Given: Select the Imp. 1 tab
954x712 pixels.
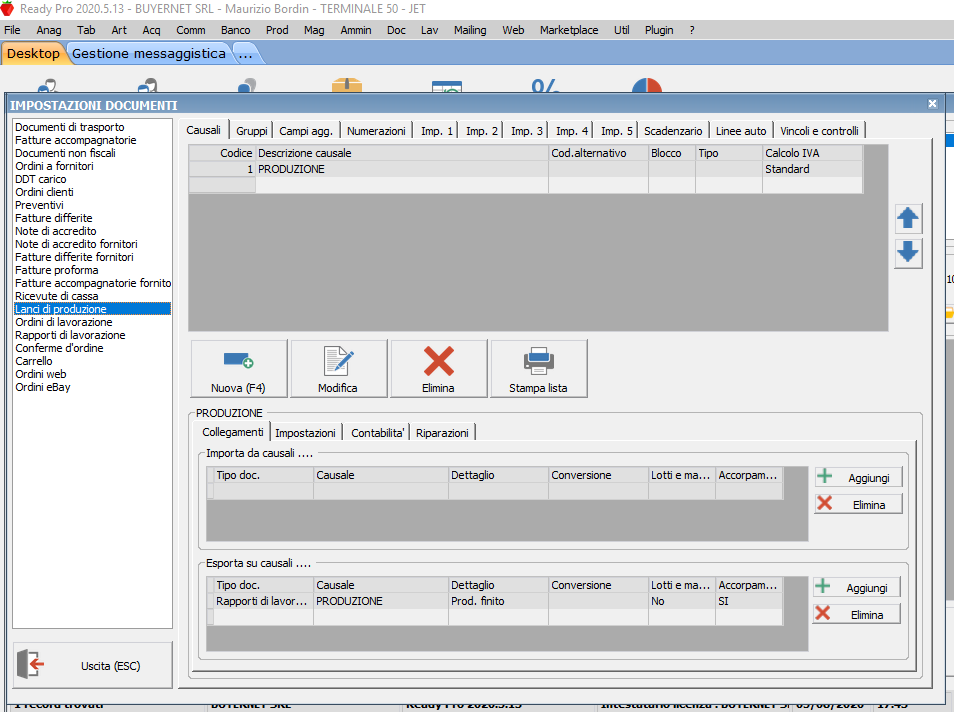Looking at the screenshot, I should click(x=437, y=131).
